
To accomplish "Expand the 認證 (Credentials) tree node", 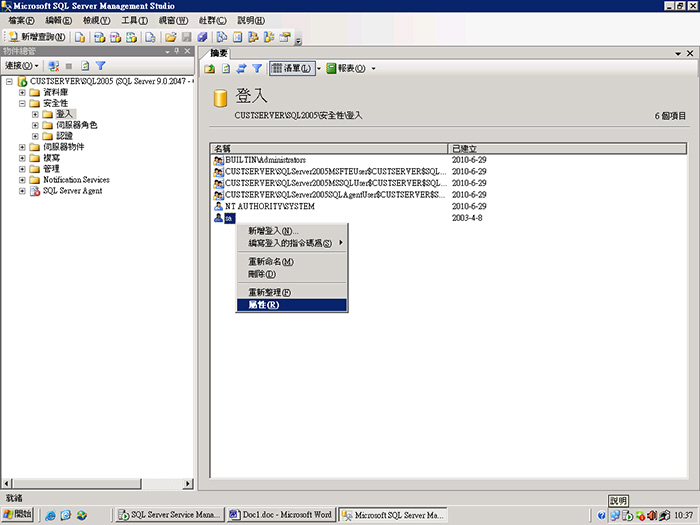I will [x=35, y=136].
